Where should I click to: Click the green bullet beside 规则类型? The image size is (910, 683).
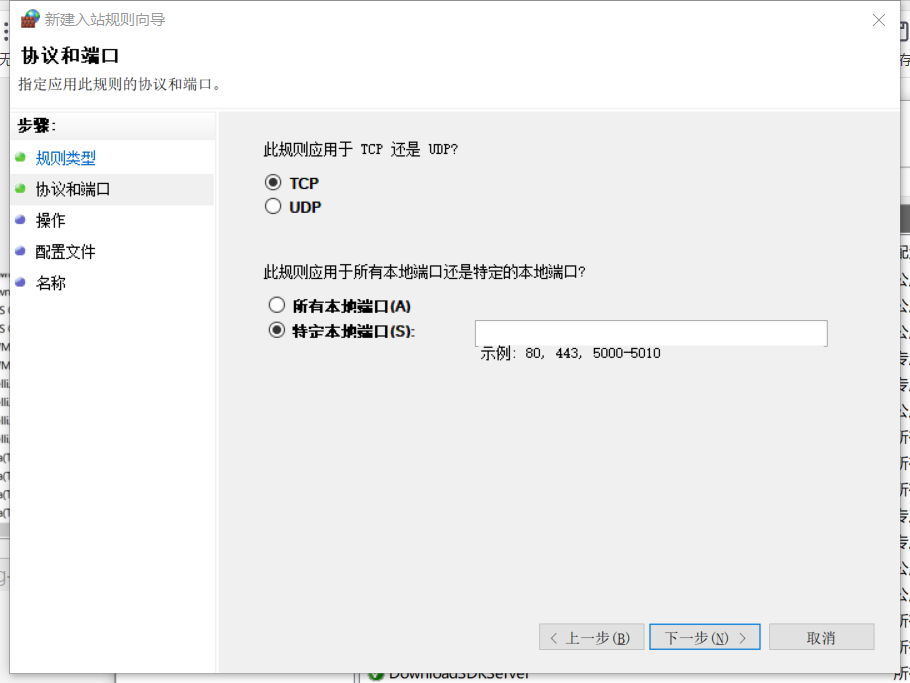[x=20, y=157]
